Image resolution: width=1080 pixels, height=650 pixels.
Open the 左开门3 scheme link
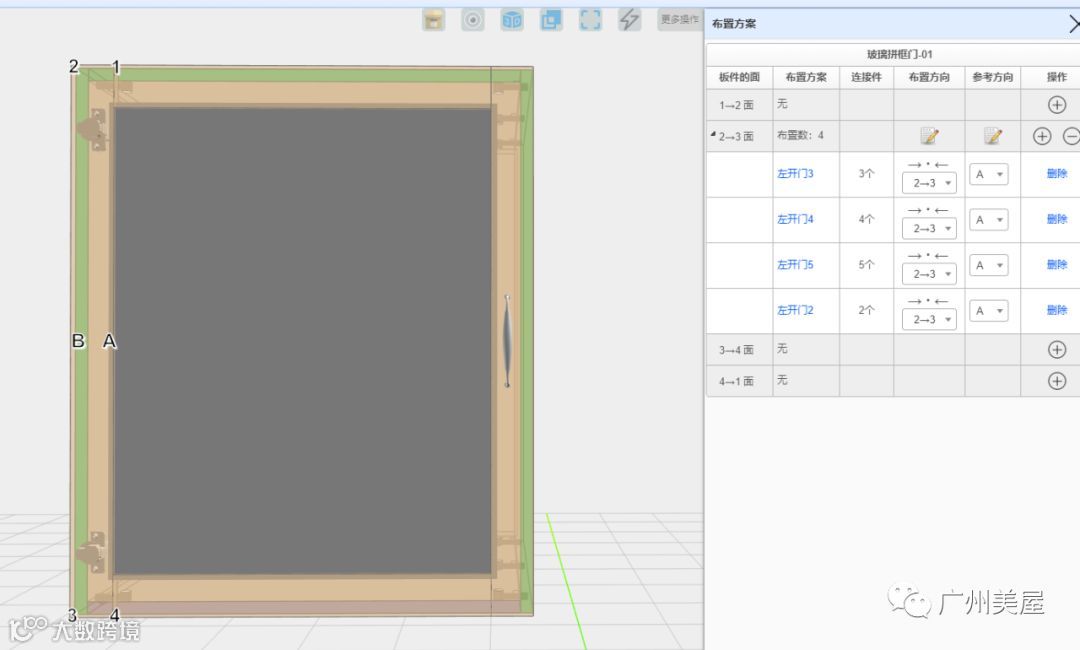[795, 174]
